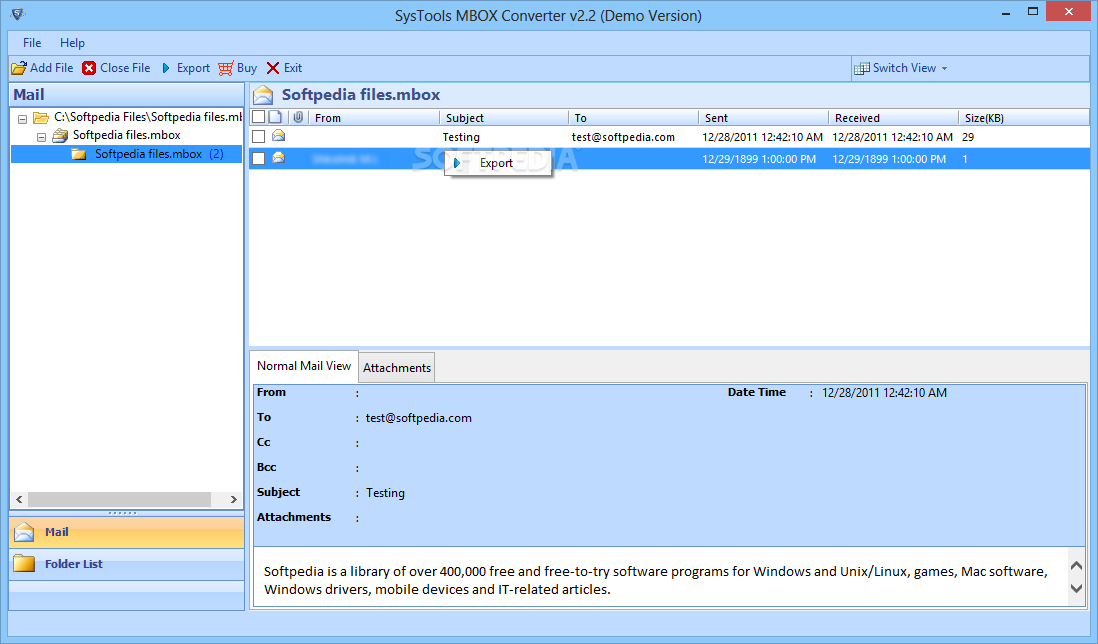
Task: Open the Help menu
Action: [x=72, y=43]
